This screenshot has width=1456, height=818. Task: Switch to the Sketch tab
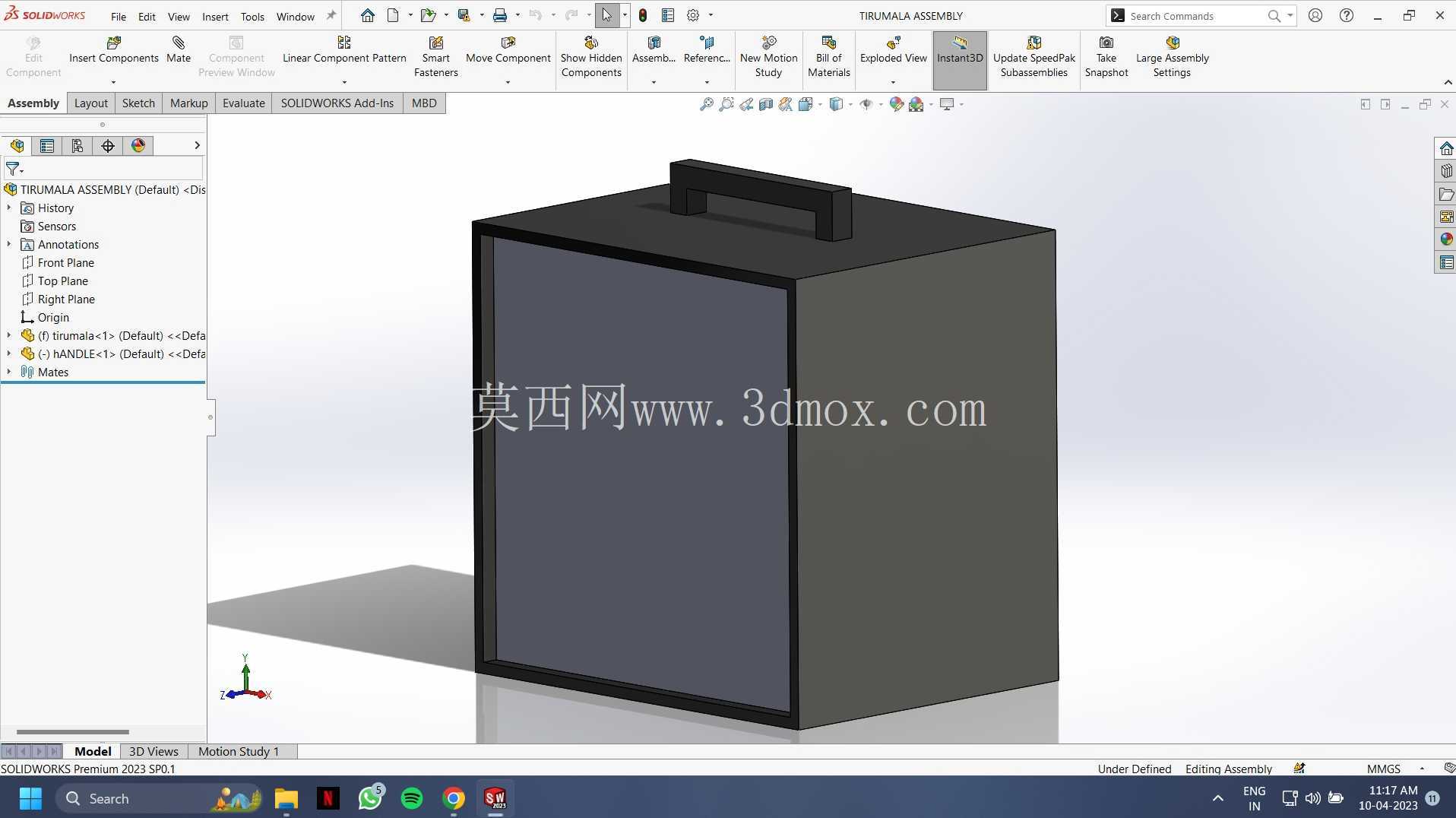(x=138, y=103)
